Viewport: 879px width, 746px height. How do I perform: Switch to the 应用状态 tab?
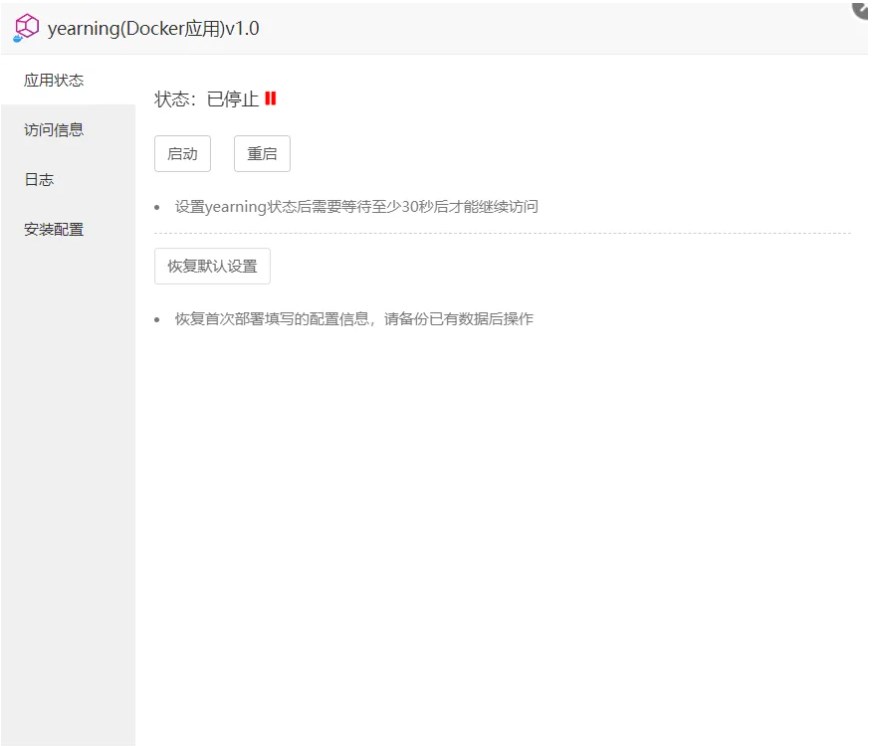point(54,81)
